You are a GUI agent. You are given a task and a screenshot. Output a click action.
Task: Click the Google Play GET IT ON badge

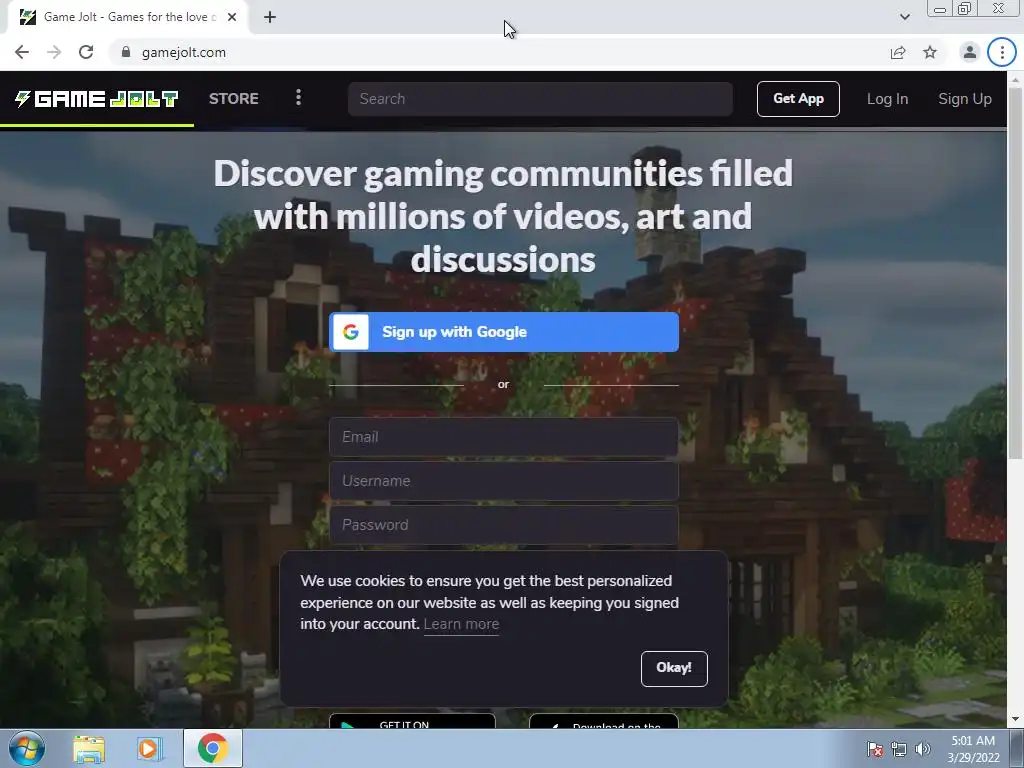point(412,721)
